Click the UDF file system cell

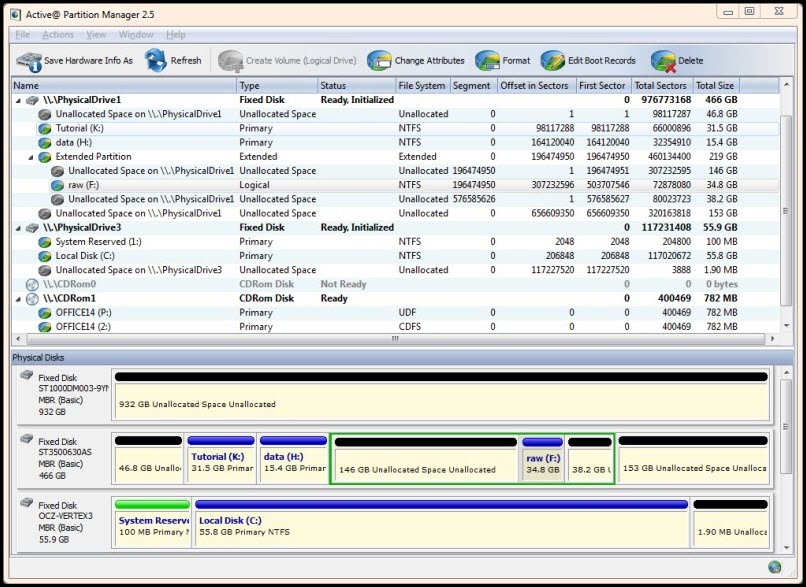coord(407,313)
